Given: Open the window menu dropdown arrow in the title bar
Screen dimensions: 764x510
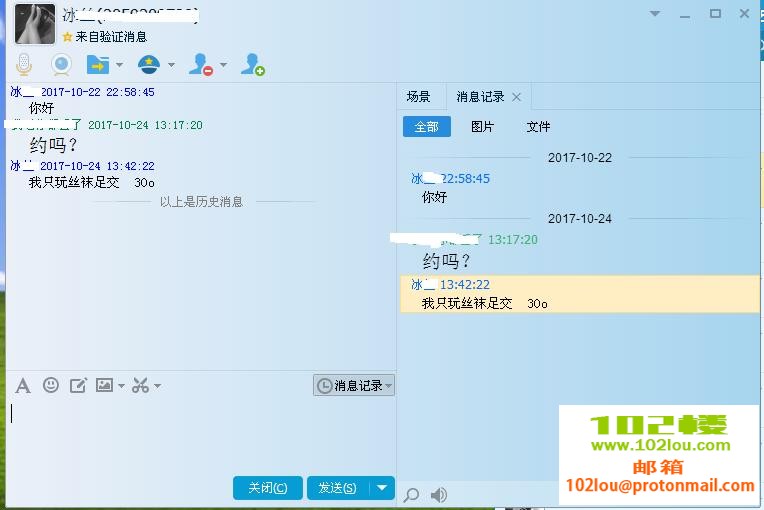Looking at the screenshot, I should tap(655, 14).
